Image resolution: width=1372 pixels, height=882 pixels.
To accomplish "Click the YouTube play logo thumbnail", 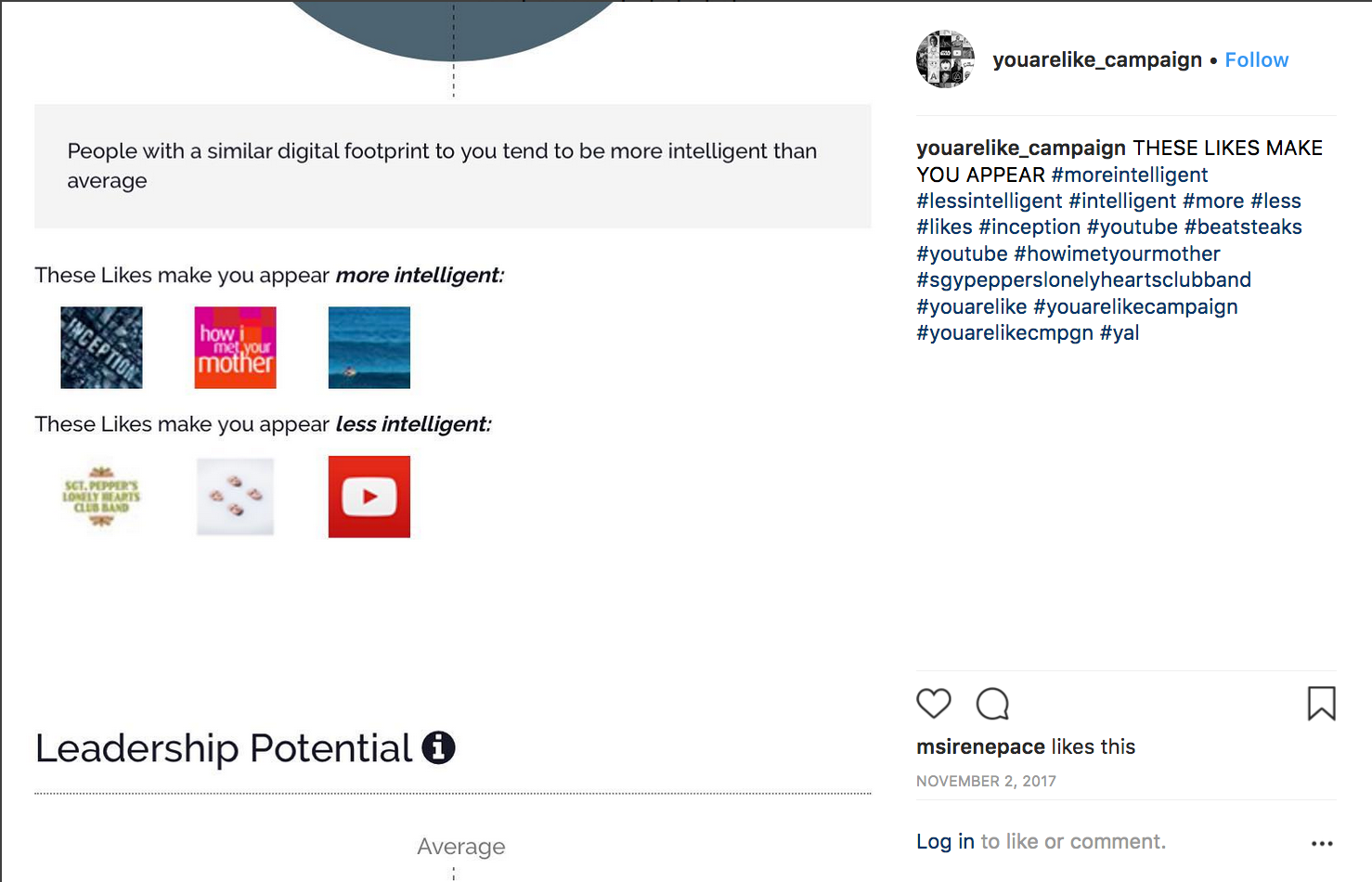I will [x=369, y=497].
